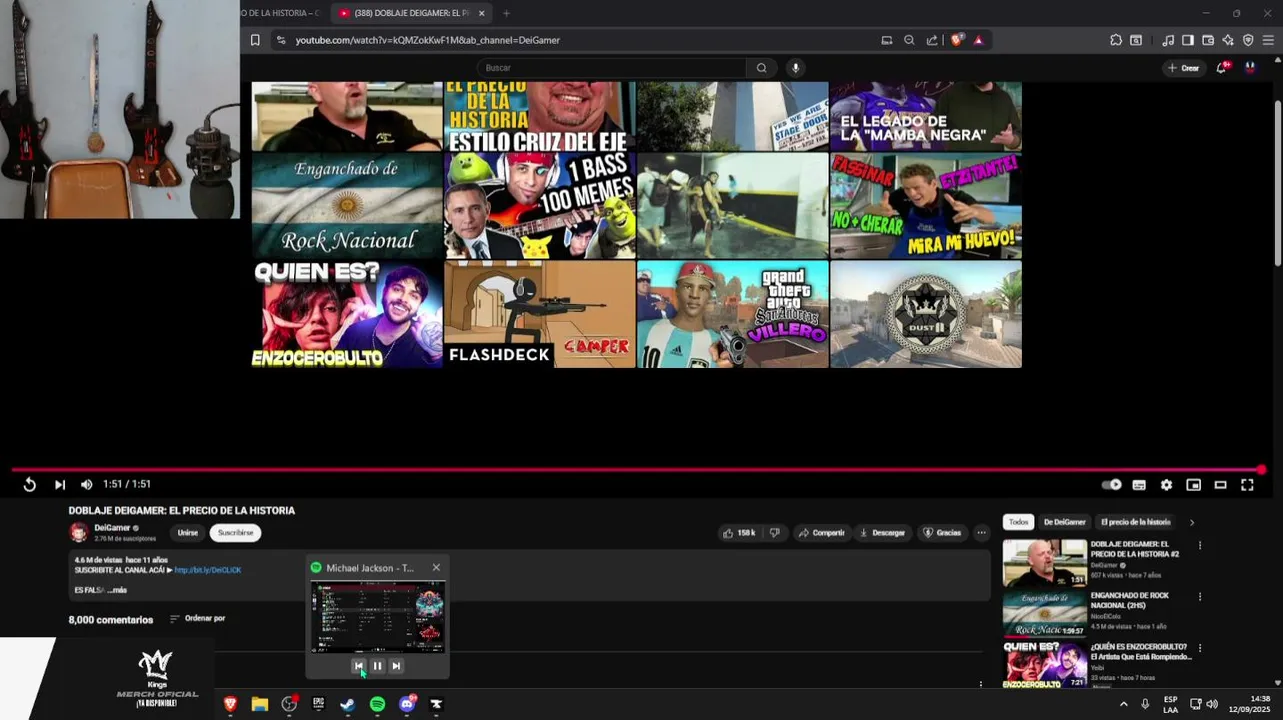Open options for DOBLAJE DEIGAMER #2 suggestion
The height and width of the screenshot is (720, 1283).
point(1200,546)
